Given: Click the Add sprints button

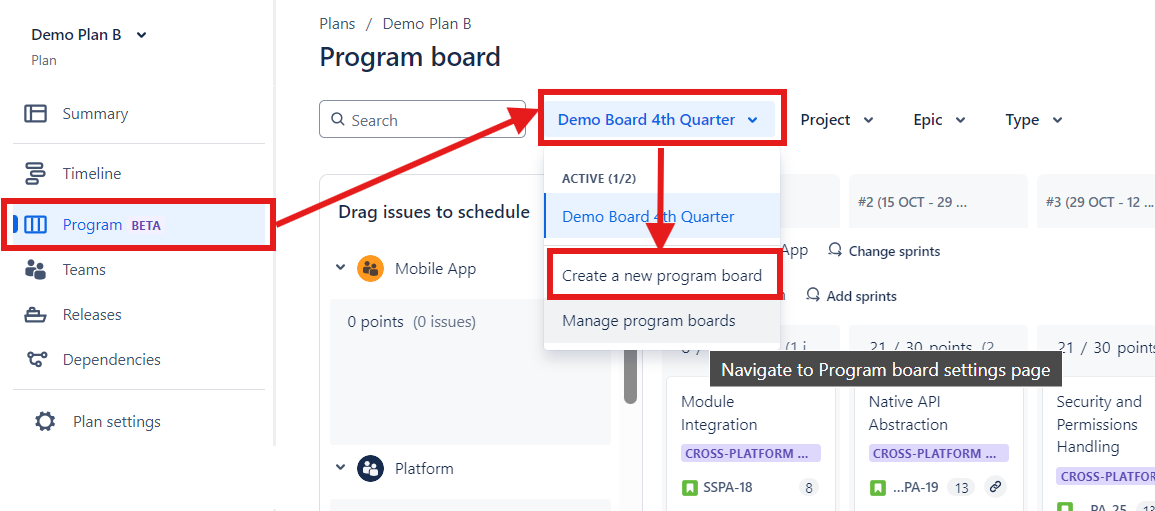Looking at the screenshot, I should click(x=851, y=296).
